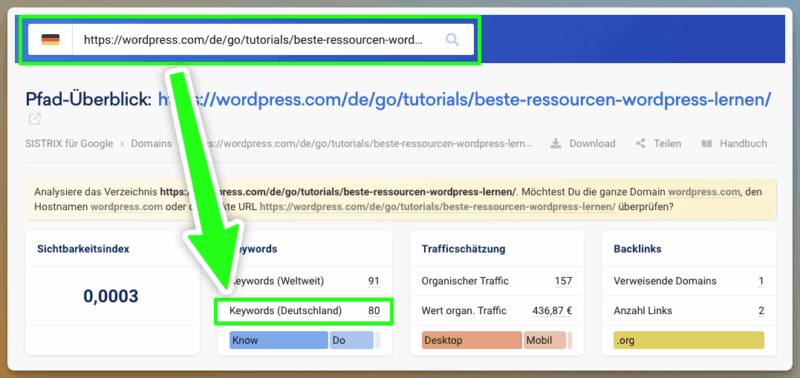Click the Teilen share icon
This screenshot has width=800, height=378.
click(641, 144)
